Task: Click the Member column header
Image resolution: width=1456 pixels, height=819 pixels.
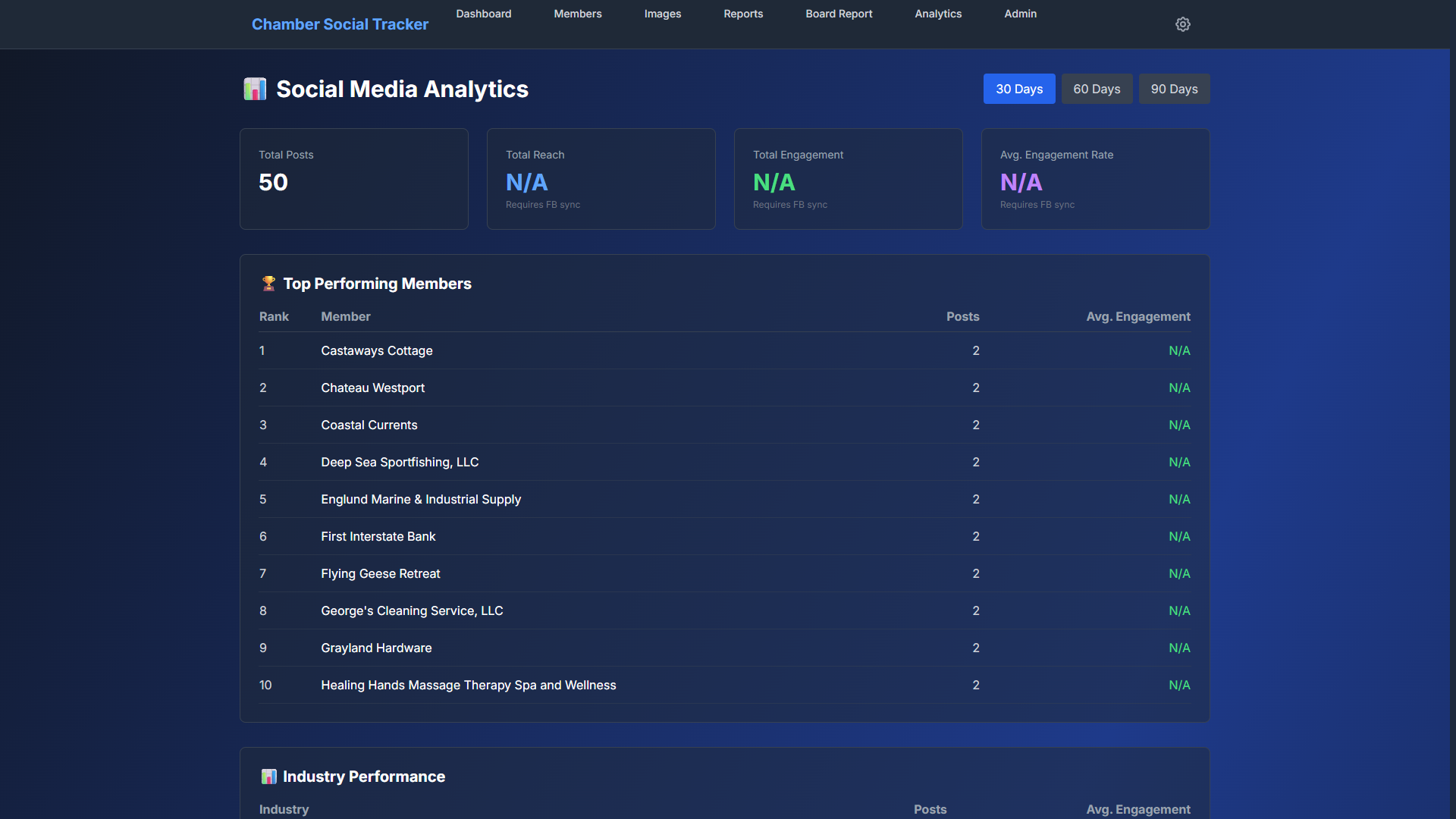Action: tap(346, 316)
